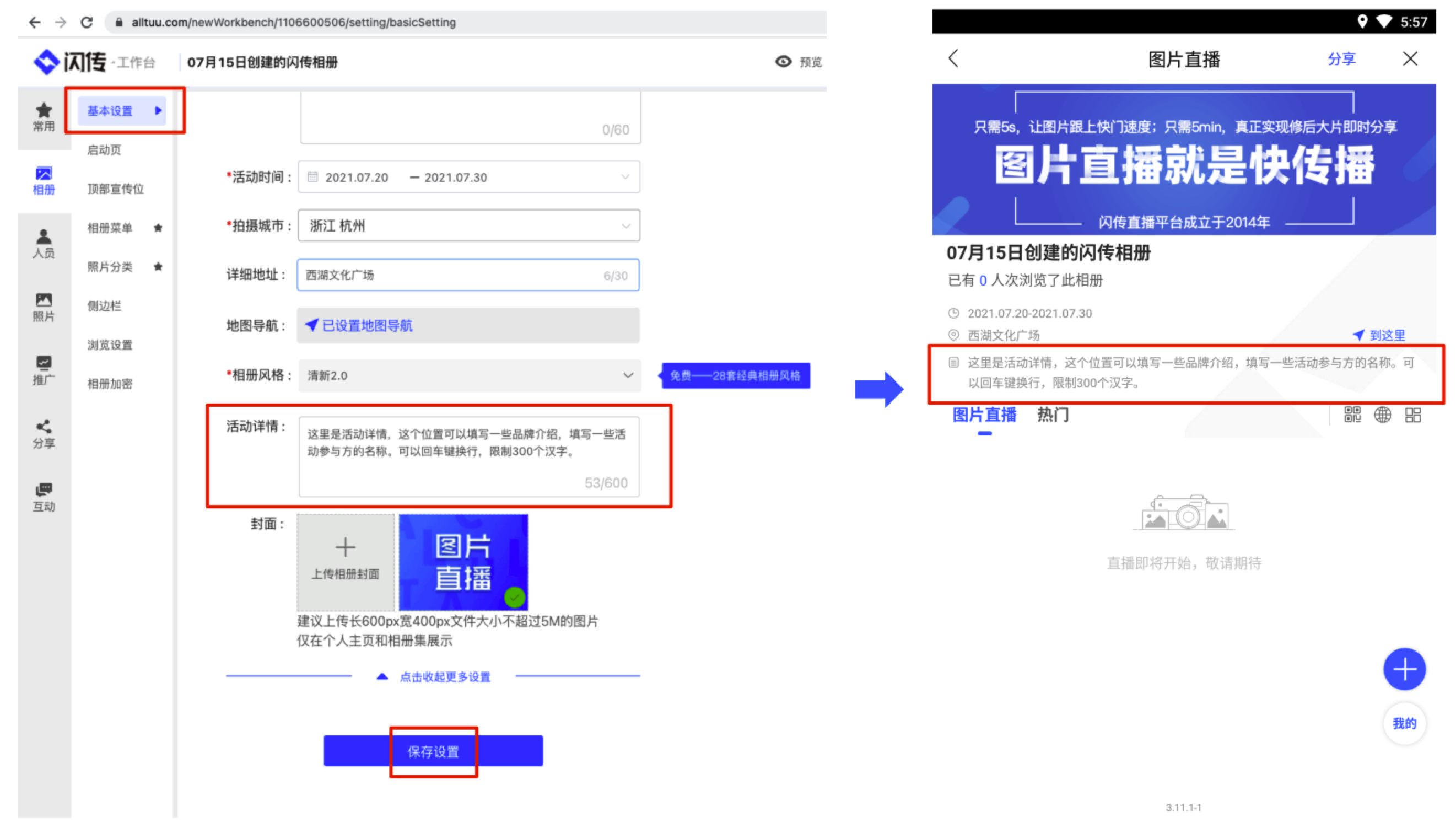Reload the page in browser
The width and height of the screenshot is (1456, 828).
(87, 22)
